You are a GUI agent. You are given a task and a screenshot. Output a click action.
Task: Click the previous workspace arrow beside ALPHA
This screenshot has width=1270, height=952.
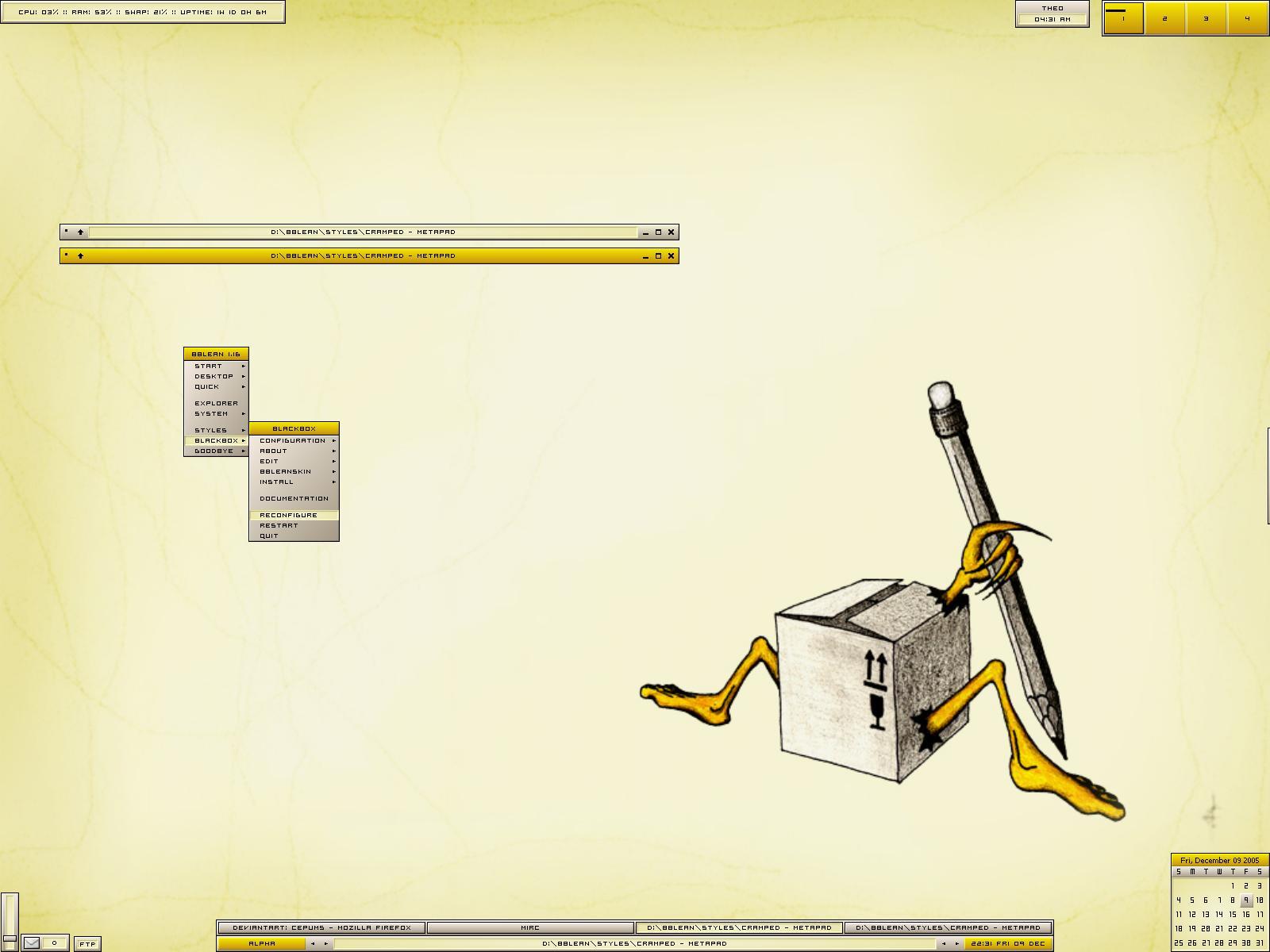(x=313, y=944)
